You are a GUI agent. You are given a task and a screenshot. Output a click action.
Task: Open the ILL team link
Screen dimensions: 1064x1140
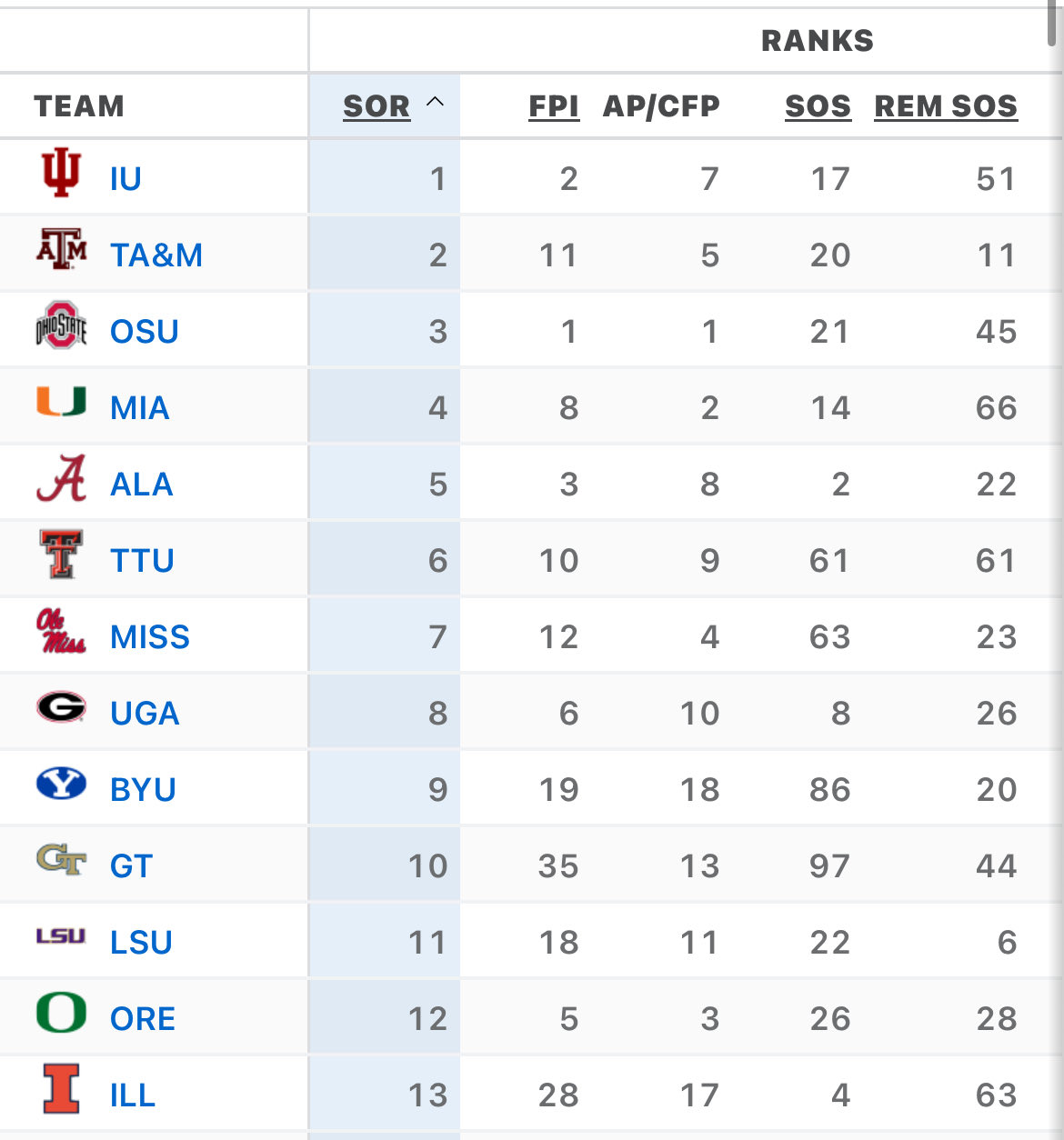click(132, 1095)
